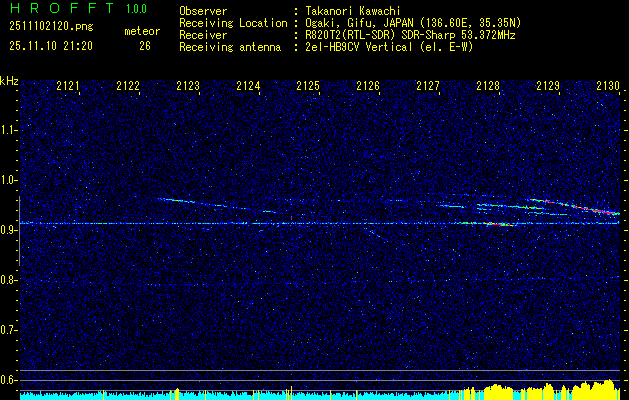The image size is (629, 400).
Task: Click the 0.9 kHz axis label
Action: [x=9, y=230]
